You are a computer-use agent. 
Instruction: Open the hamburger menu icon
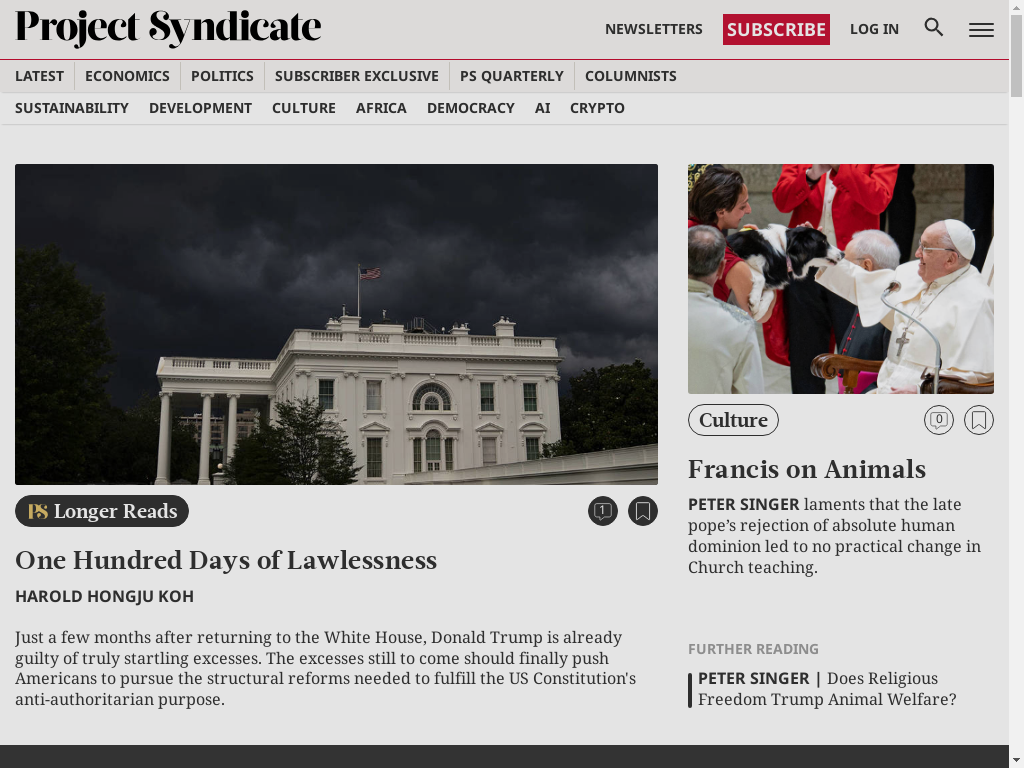point(981,29)
